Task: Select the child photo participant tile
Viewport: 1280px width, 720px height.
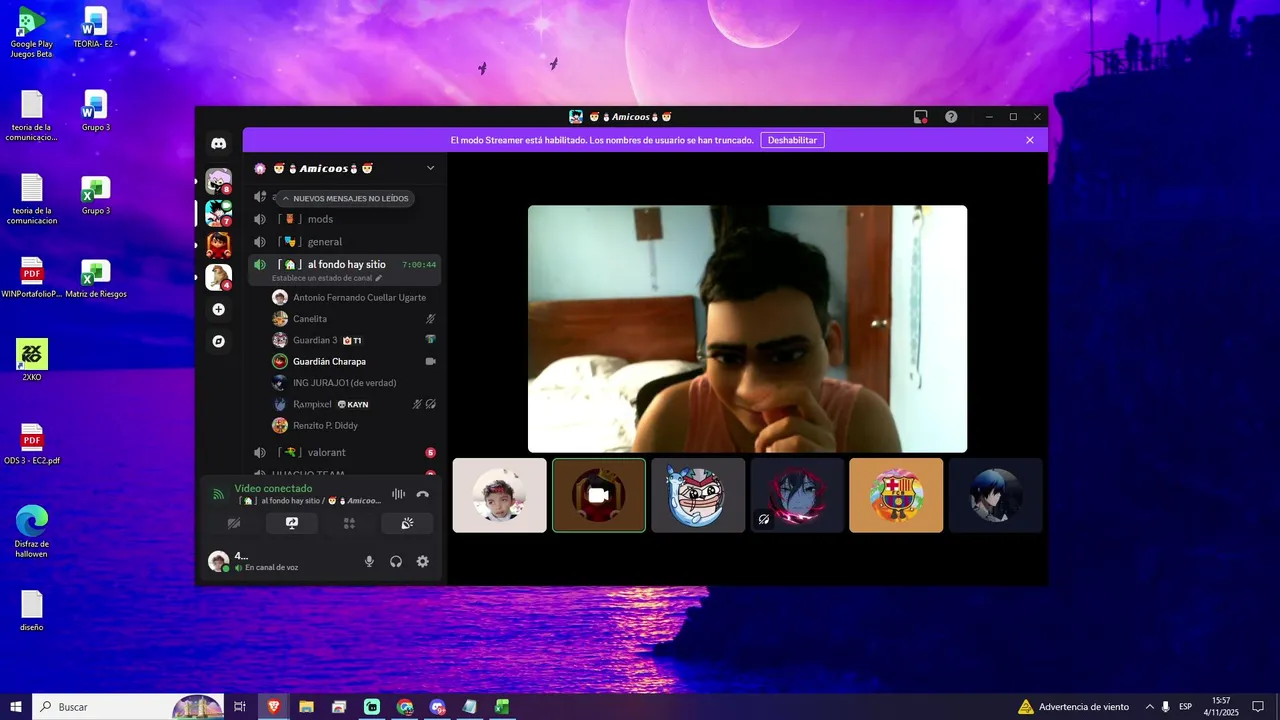Action: click(500, 495)
